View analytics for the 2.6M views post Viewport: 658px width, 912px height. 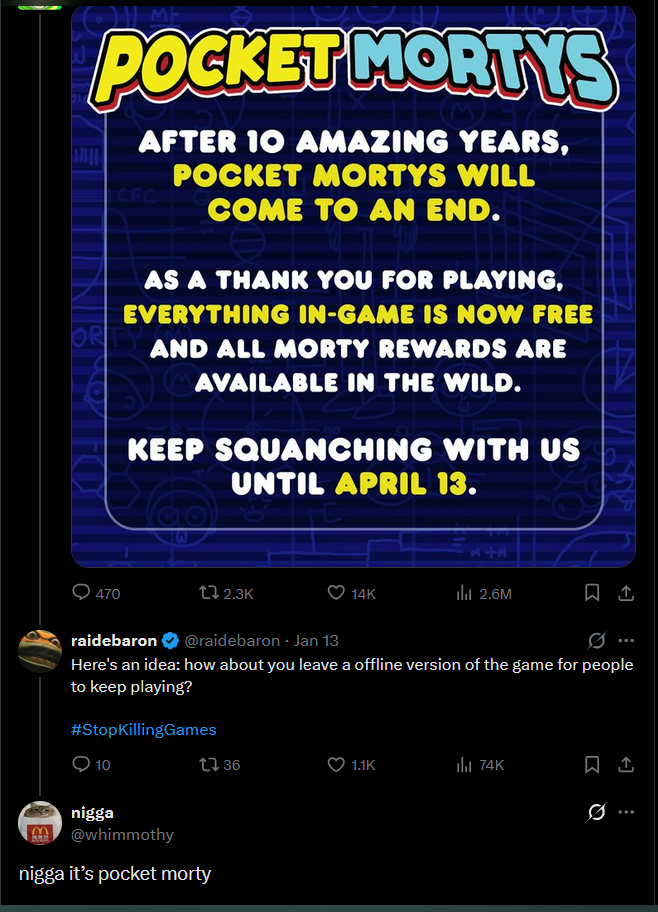point(464,593)
